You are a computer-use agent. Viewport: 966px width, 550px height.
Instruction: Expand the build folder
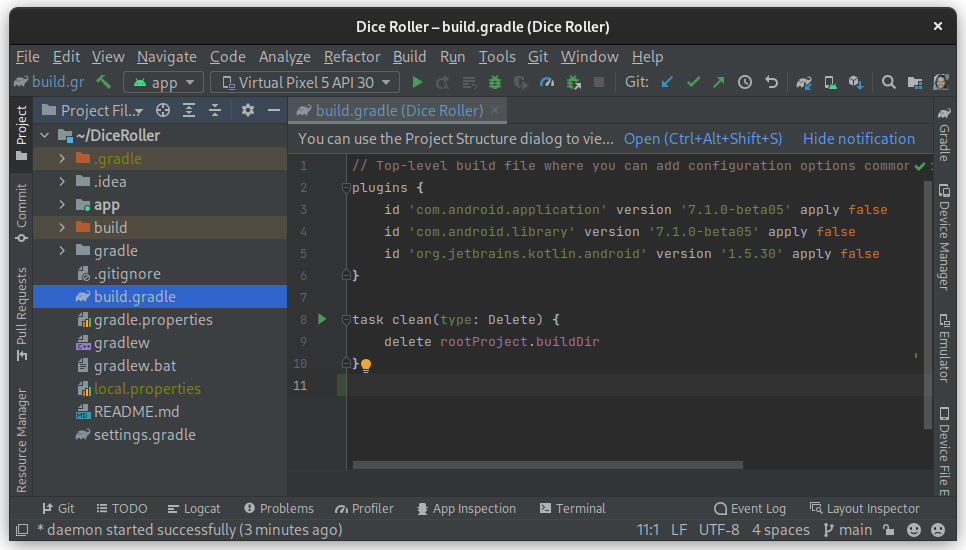point(62,227)
